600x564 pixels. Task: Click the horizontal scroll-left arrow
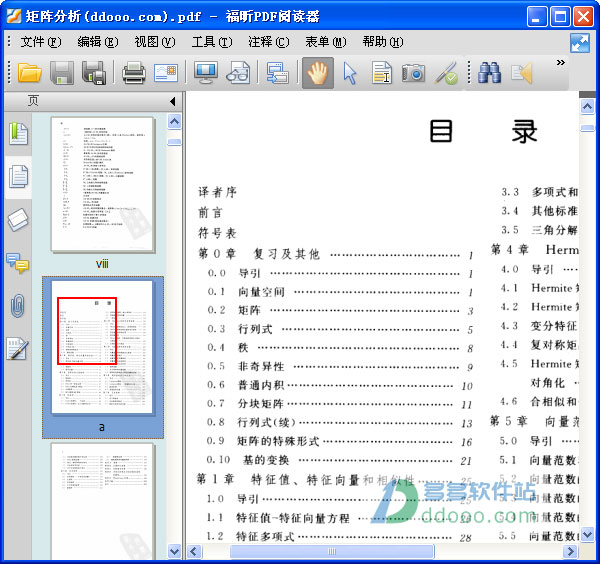point(194,551)
